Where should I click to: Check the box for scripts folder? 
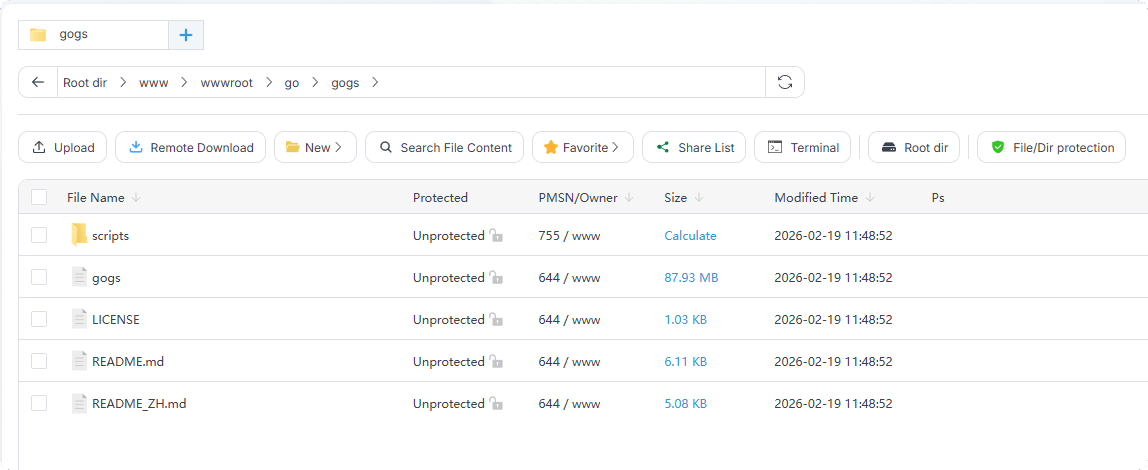[x=39, y=236]
